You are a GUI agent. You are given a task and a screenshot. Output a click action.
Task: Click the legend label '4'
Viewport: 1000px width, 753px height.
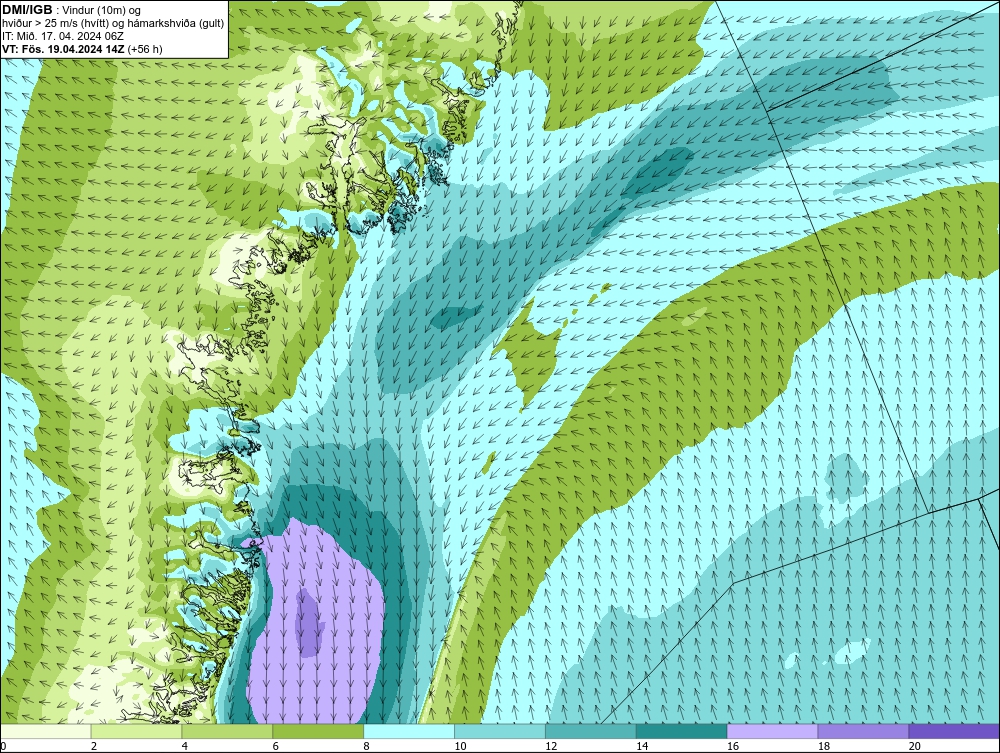click(x=185, y=746)
